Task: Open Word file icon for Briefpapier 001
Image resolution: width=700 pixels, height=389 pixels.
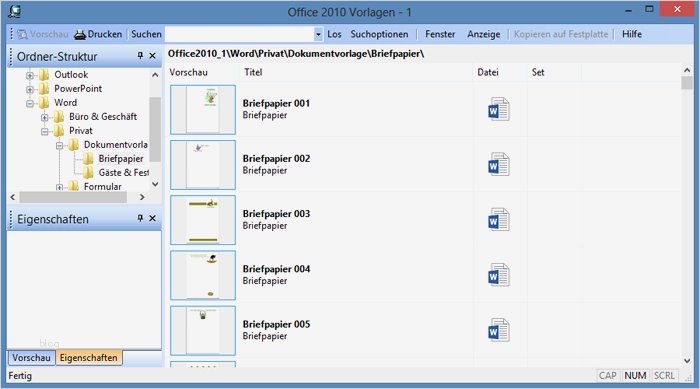Action: point(499,109)
